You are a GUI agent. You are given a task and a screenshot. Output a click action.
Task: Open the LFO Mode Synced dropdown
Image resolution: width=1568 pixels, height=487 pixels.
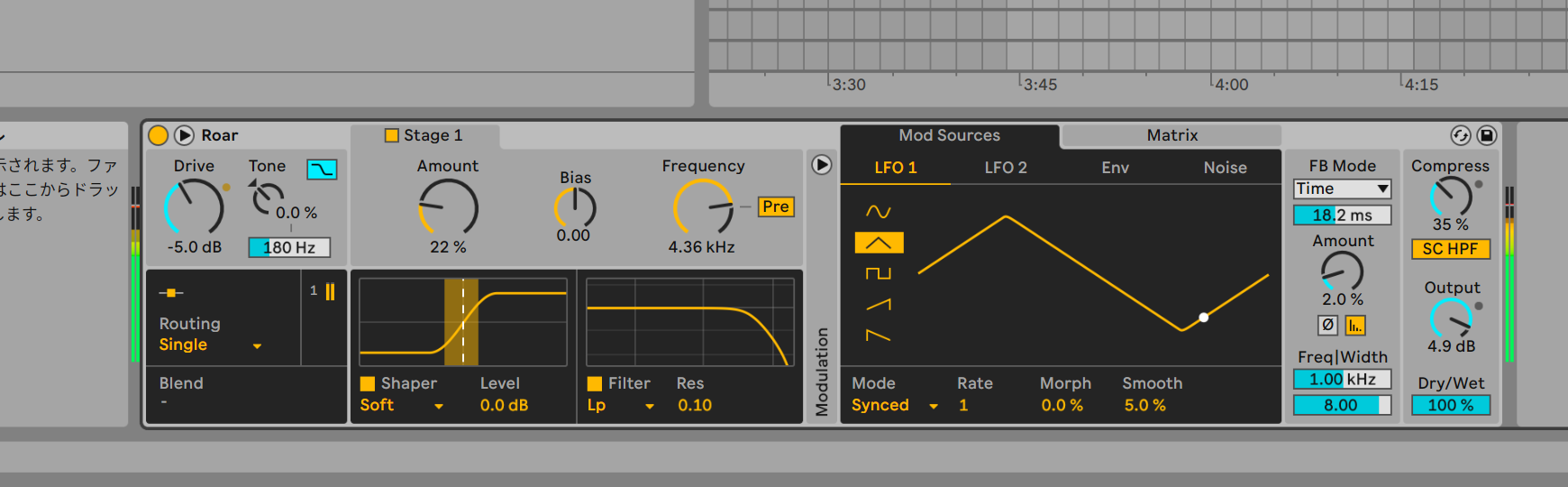(894, 406)
